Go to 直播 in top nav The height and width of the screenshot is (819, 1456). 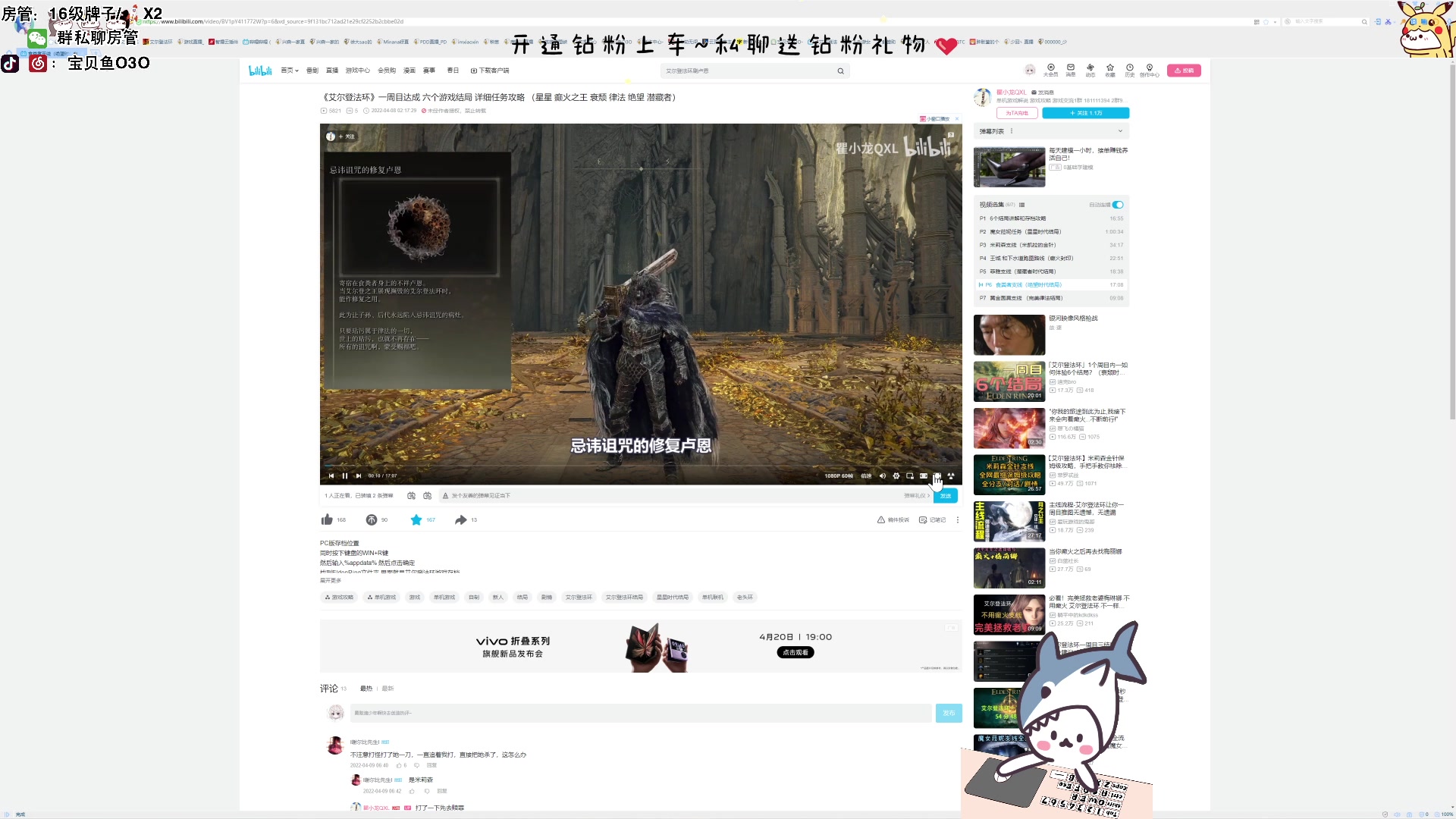click(332, 71)
